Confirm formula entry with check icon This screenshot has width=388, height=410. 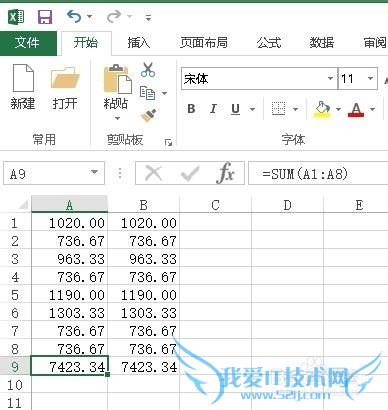[190, 173]
